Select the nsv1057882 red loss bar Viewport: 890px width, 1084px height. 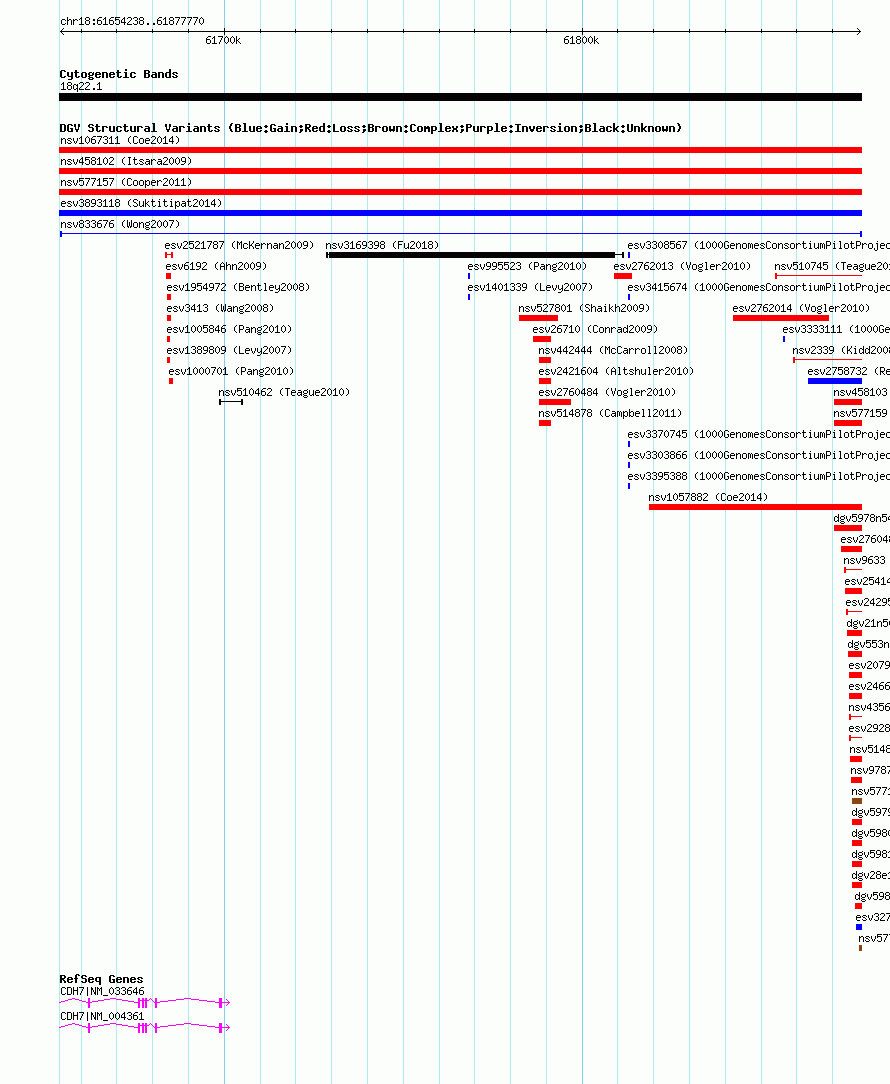pyautogui.click(x=755, y=507)
